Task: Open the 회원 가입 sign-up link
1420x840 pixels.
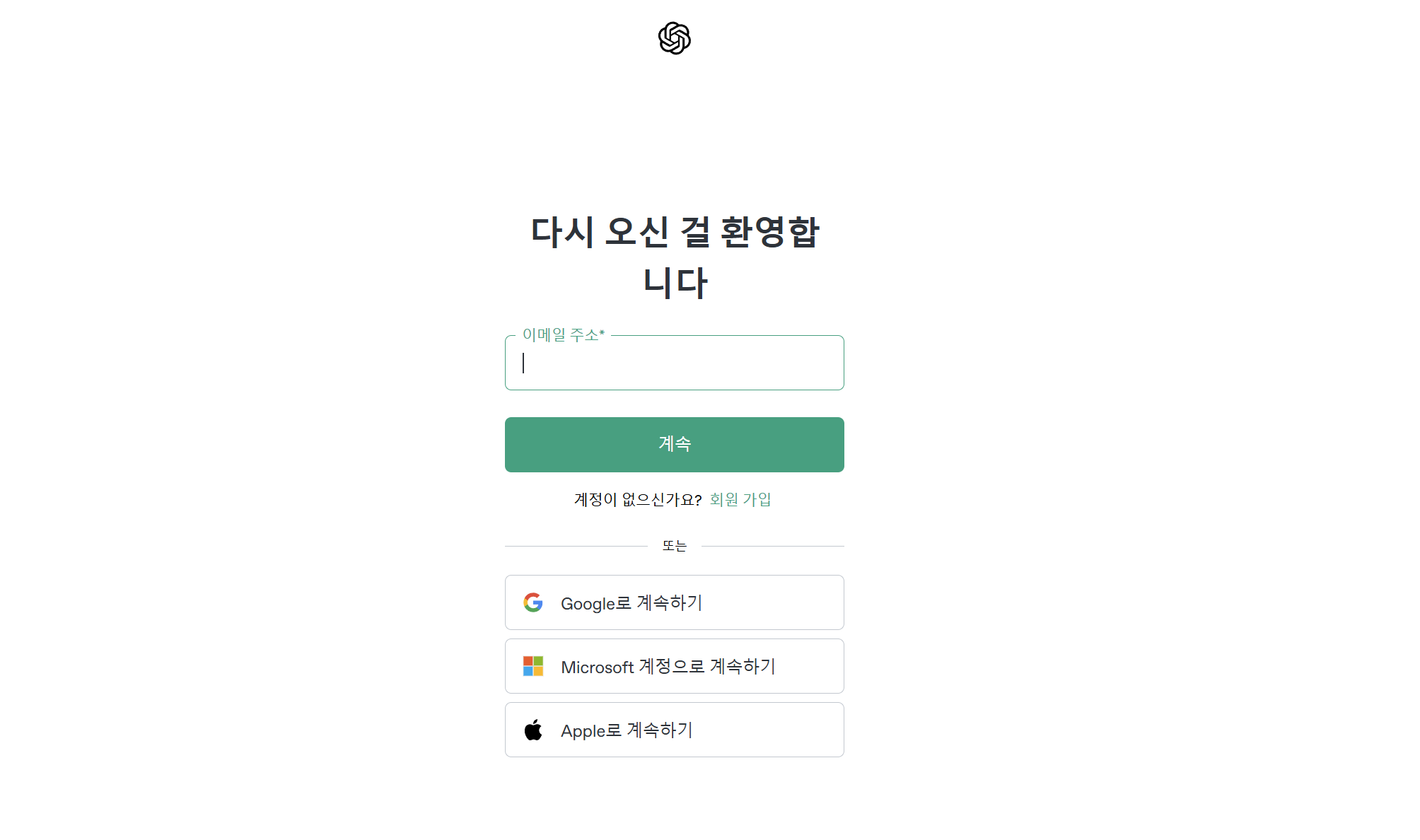Action: click(740, 500)
